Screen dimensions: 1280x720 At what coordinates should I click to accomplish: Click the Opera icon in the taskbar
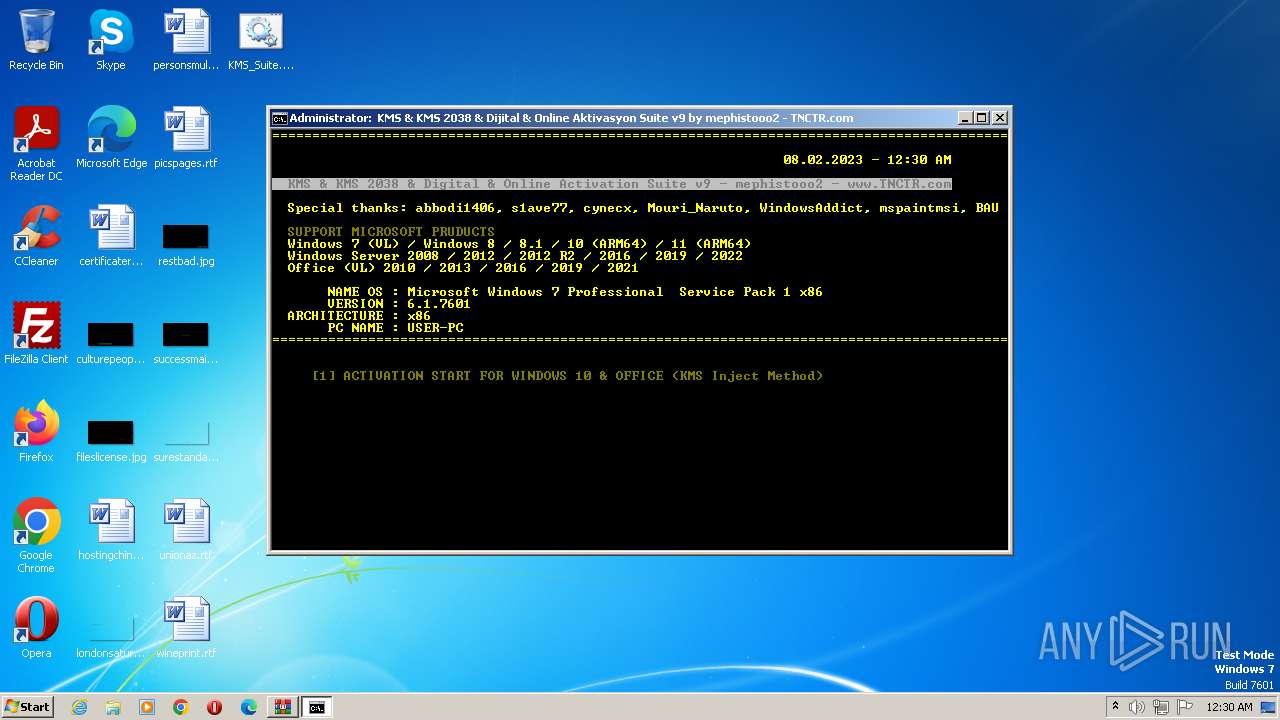215,707
